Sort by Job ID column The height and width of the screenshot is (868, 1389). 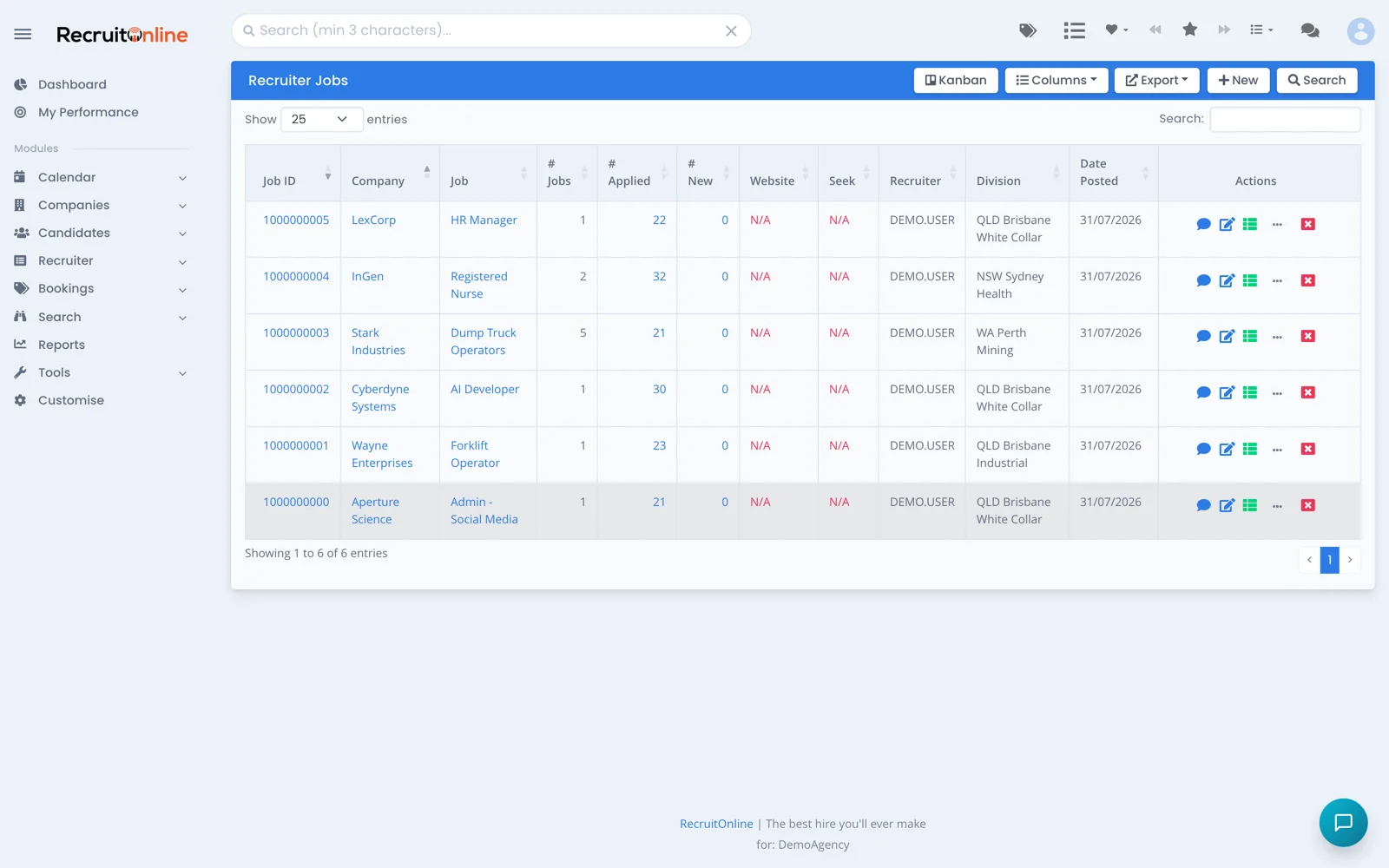point(293,173)
